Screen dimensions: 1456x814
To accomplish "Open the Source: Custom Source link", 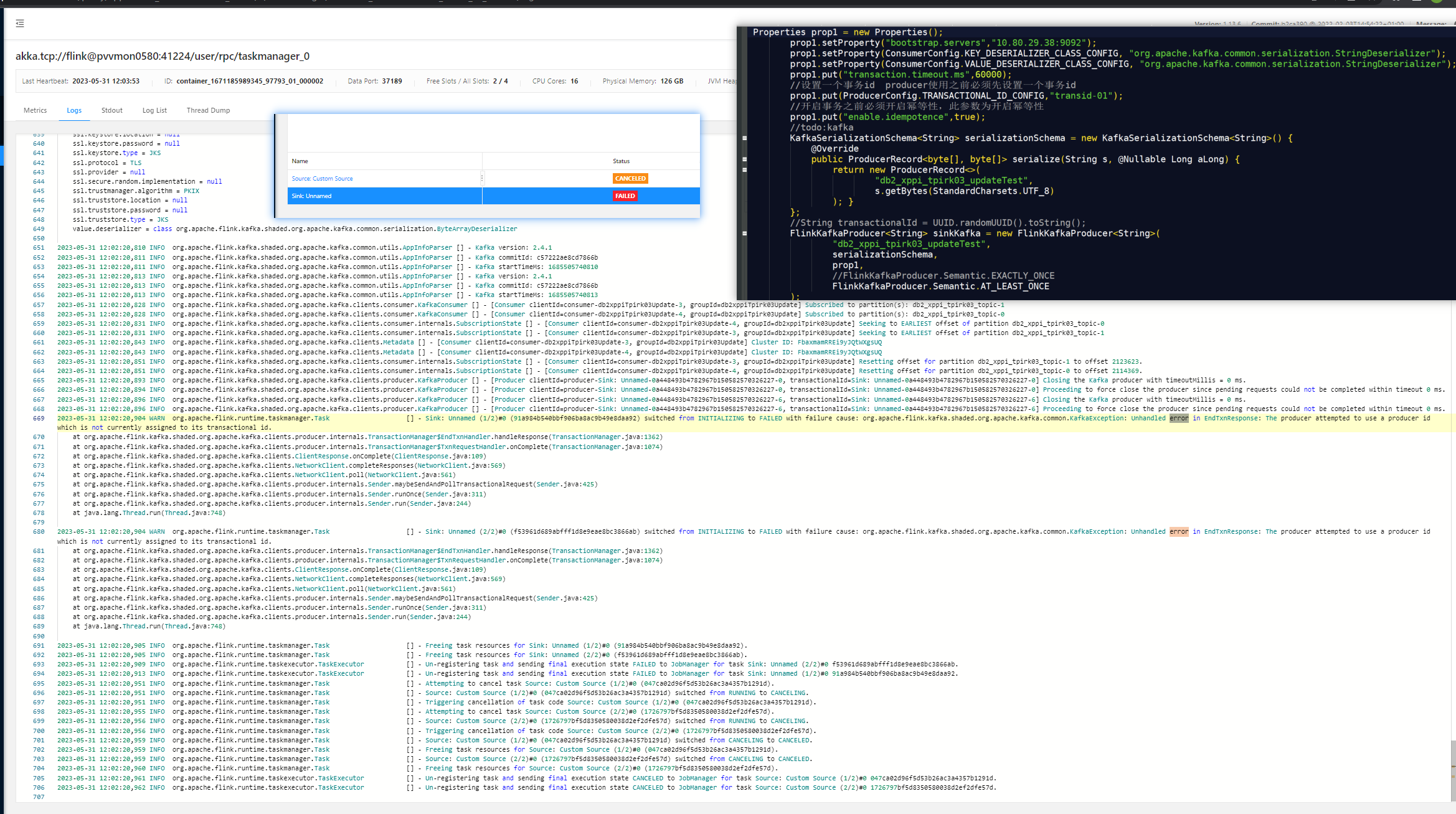I will pyautogui.click(x=322, y=179).
